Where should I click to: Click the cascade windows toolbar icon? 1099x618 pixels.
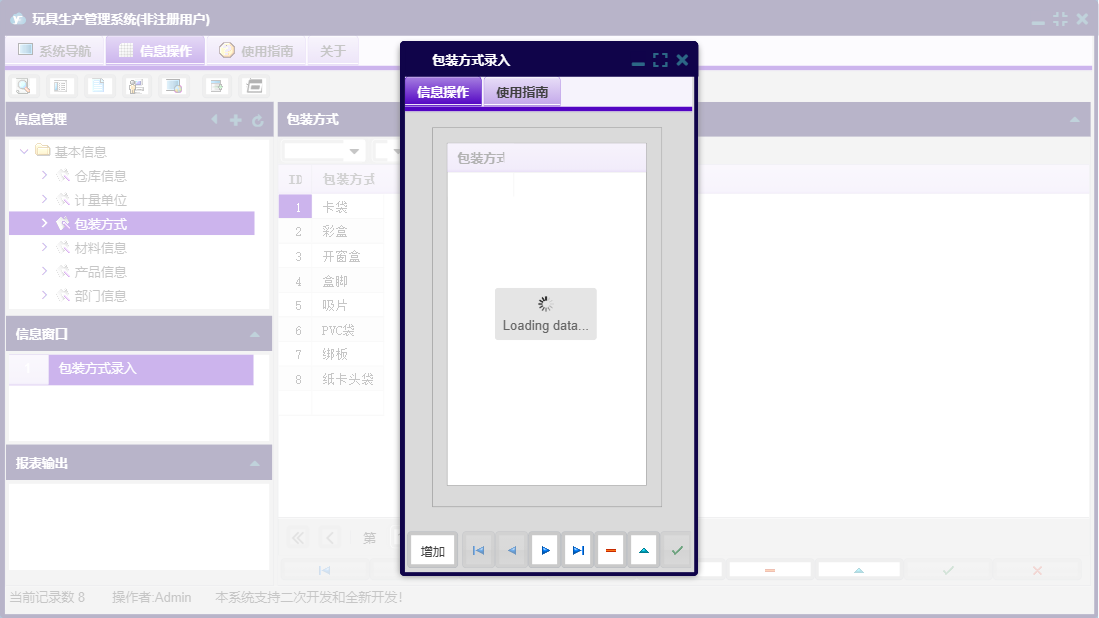pyautogui.click(x=254, y=86)
